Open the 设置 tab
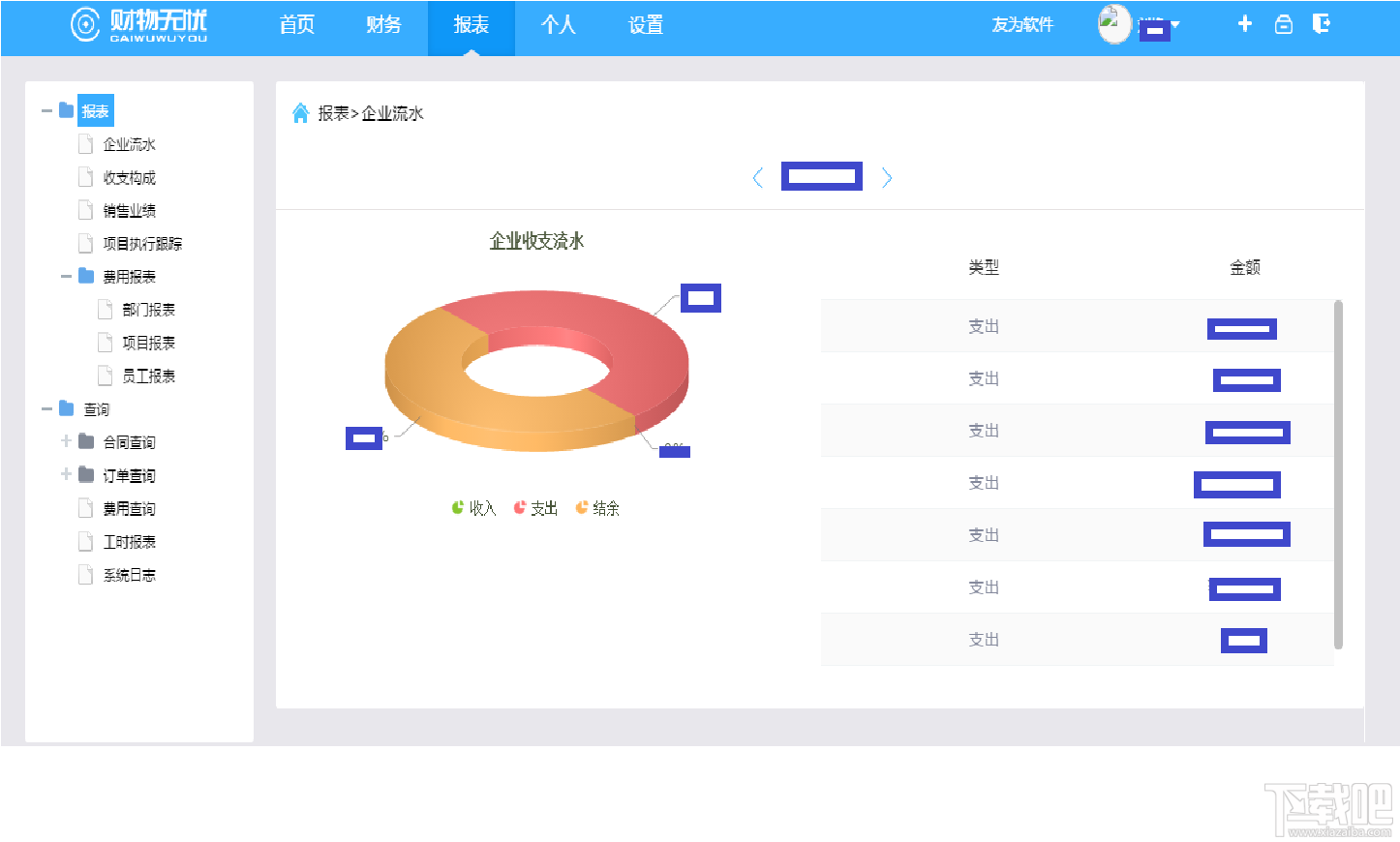This screenshot has width=1400, height=842. tap(646, 25)
